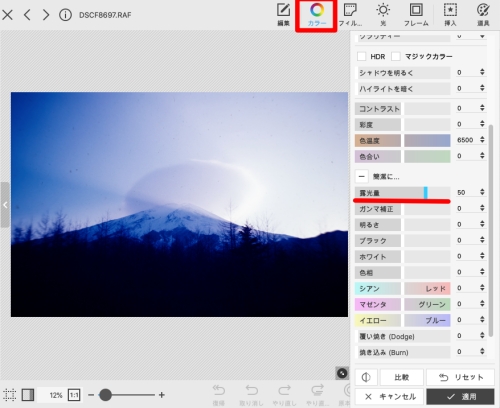This screenshot has width=500, height=408.
Task: Enable the マジックカラー checkbox
Action: tap(396, 56)
